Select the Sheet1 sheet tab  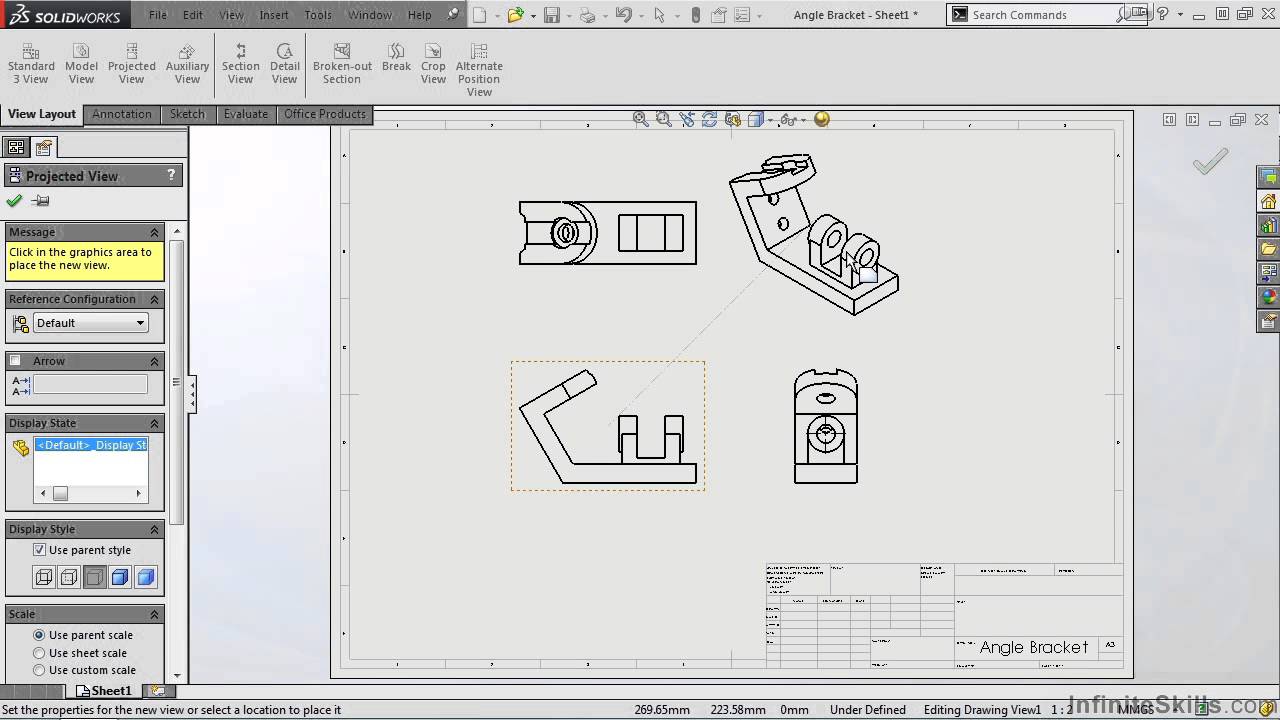pos(104,691)
